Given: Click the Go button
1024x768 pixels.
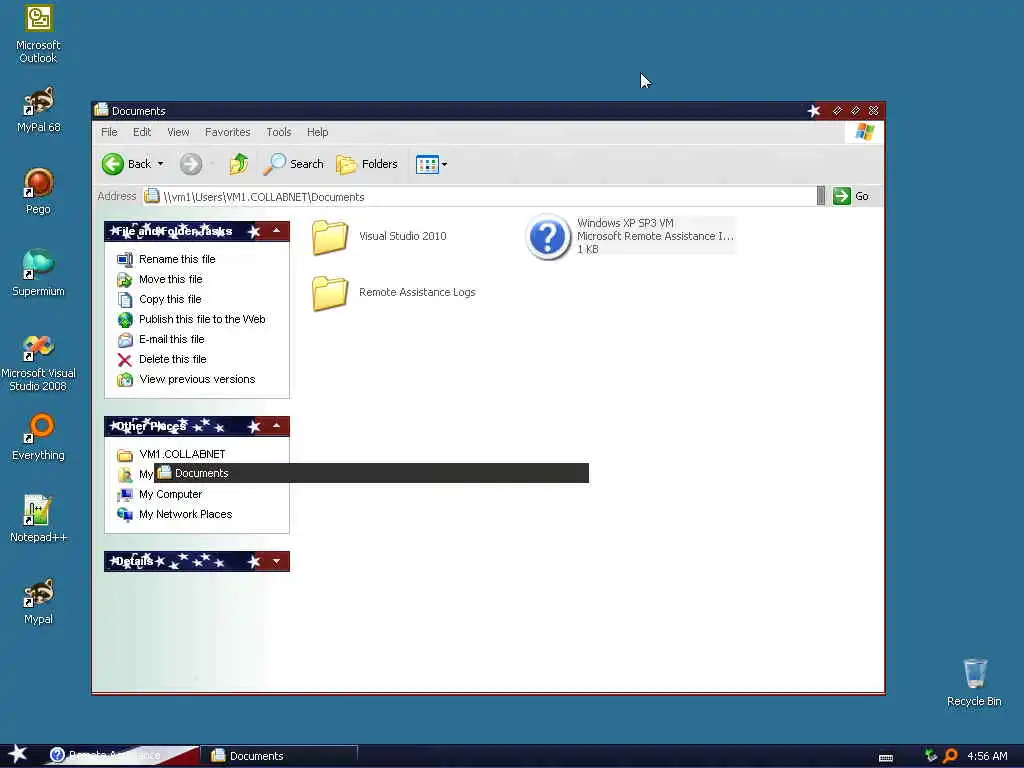Looking at the screenshot, I should [x=851, y=196].
